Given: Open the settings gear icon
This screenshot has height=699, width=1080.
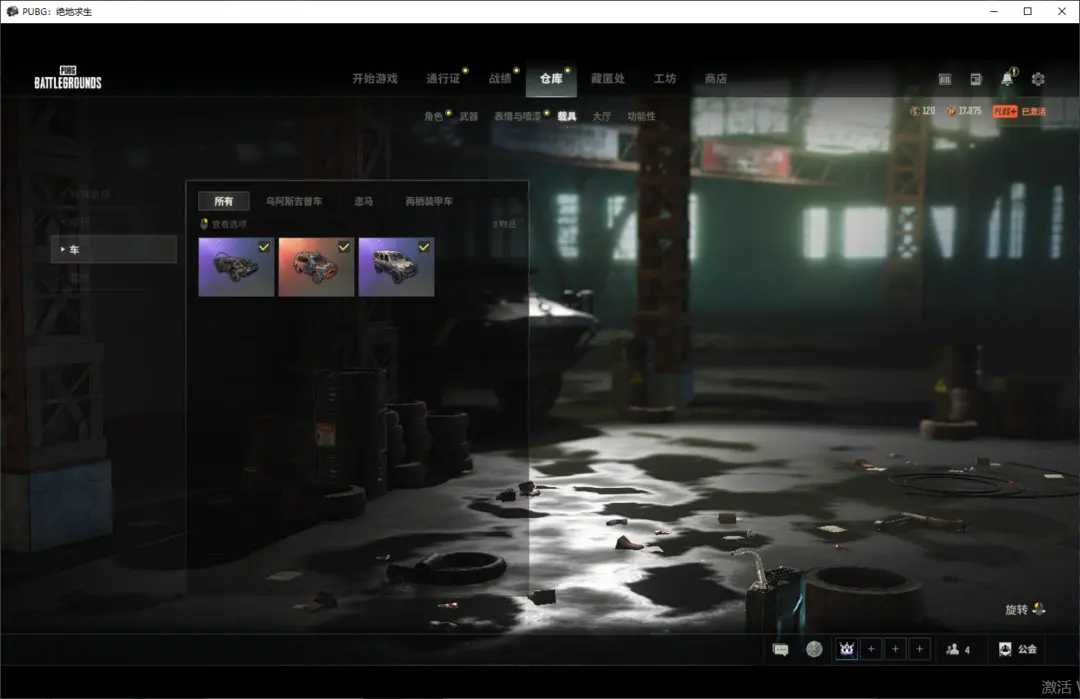Looking at the screenshot, I should click(x=1038, y=79).
